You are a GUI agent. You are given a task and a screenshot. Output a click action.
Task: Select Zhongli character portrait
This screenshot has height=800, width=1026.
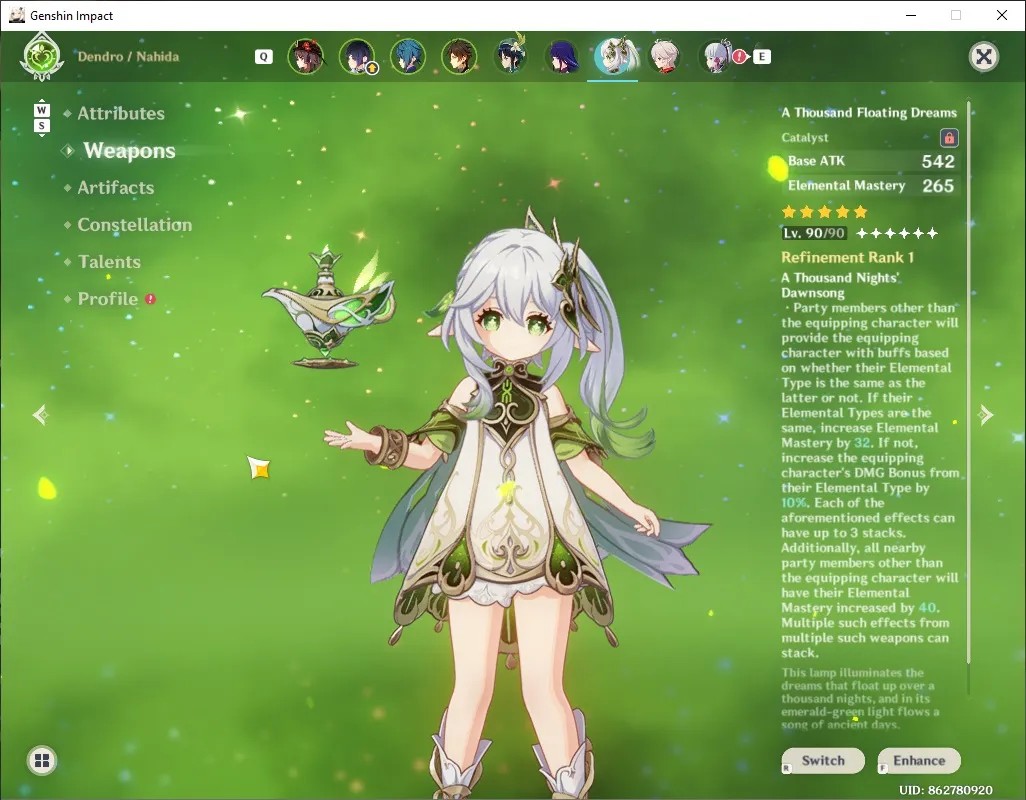pyautogui.click(x=459, y=57)
